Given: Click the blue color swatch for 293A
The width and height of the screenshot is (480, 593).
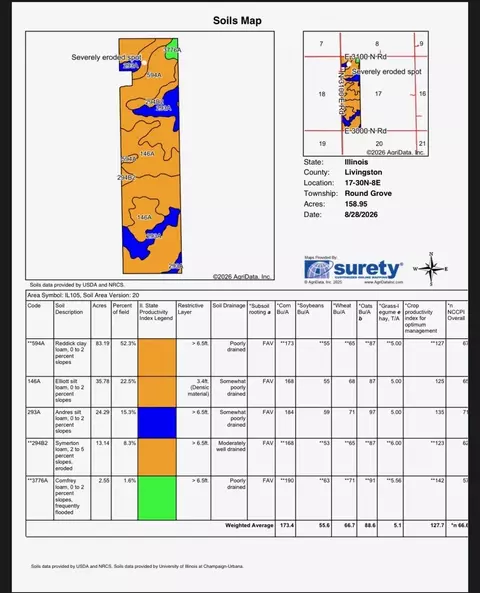Looking at the screenshot, I should tap(157, 423).
